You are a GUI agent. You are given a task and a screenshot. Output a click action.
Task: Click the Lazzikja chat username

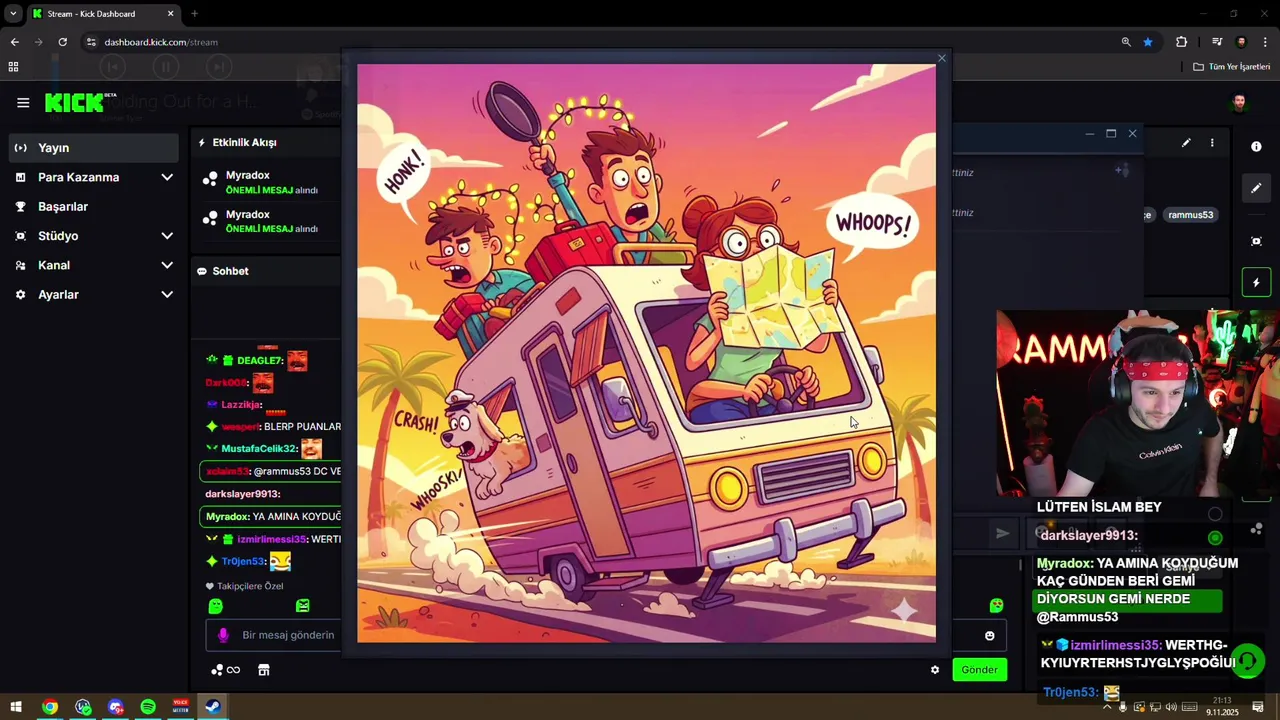point(241,404)
